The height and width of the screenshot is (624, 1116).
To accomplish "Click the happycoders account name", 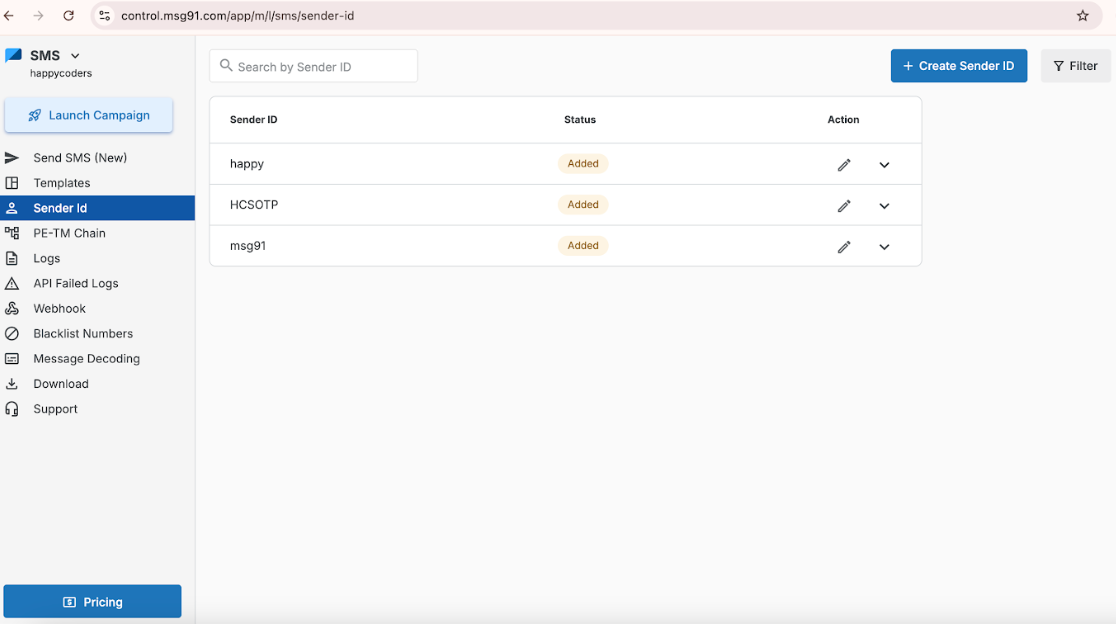I will tap(60, 73).
